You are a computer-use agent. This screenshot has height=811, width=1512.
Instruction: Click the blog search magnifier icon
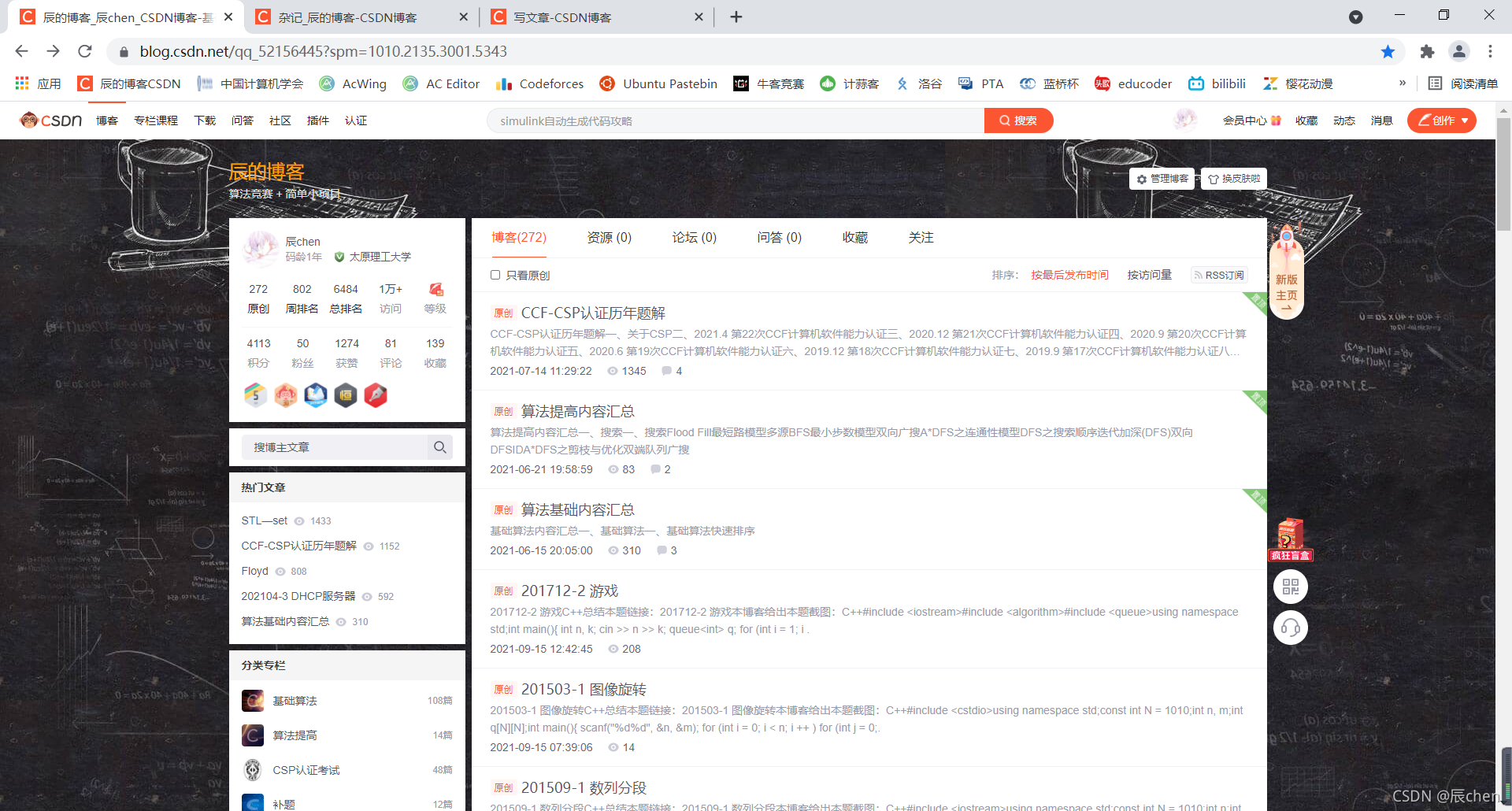pyautogui.click(x=440, y=447)
